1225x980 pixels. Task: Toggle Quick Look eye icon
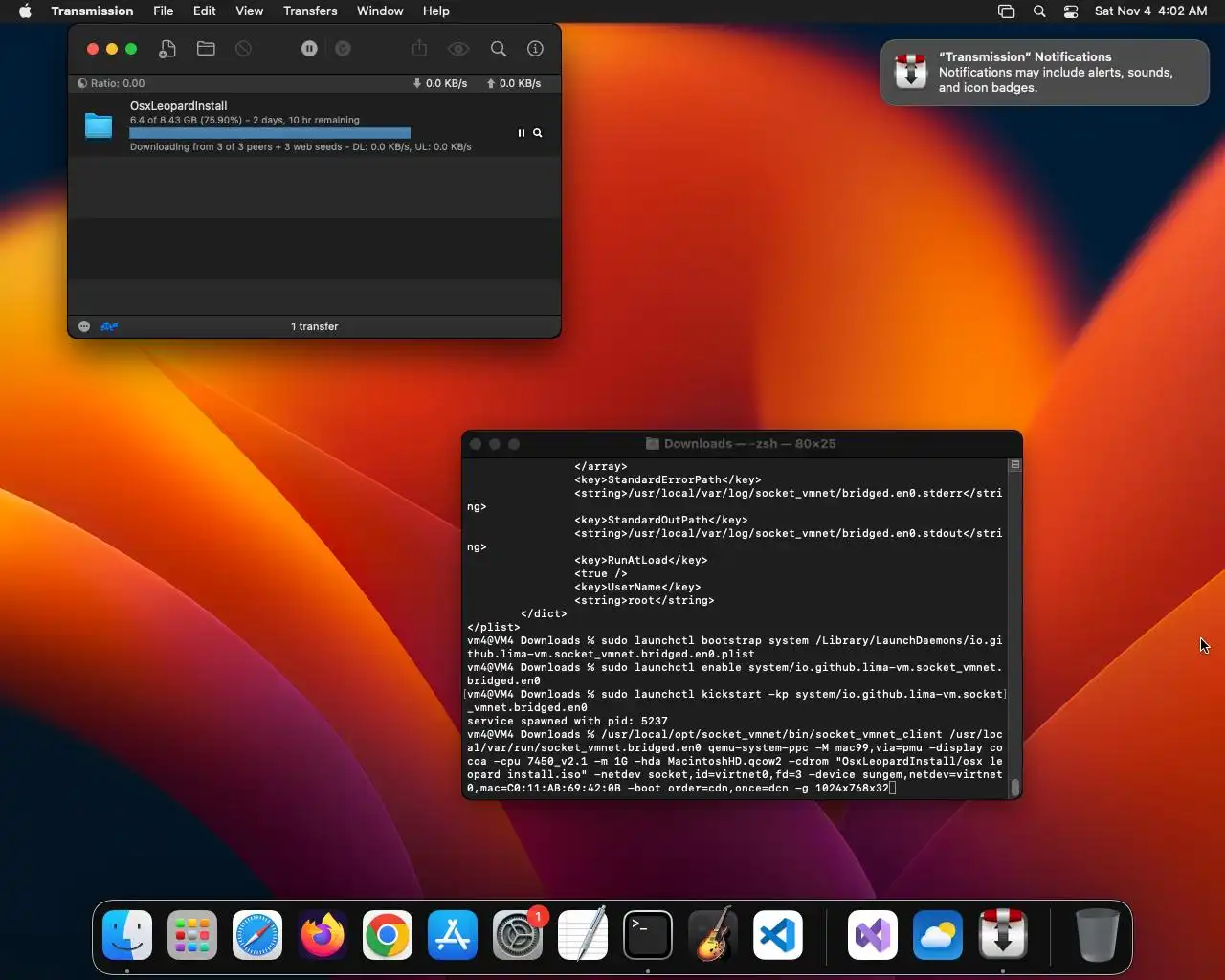click(x=458, y=49)
